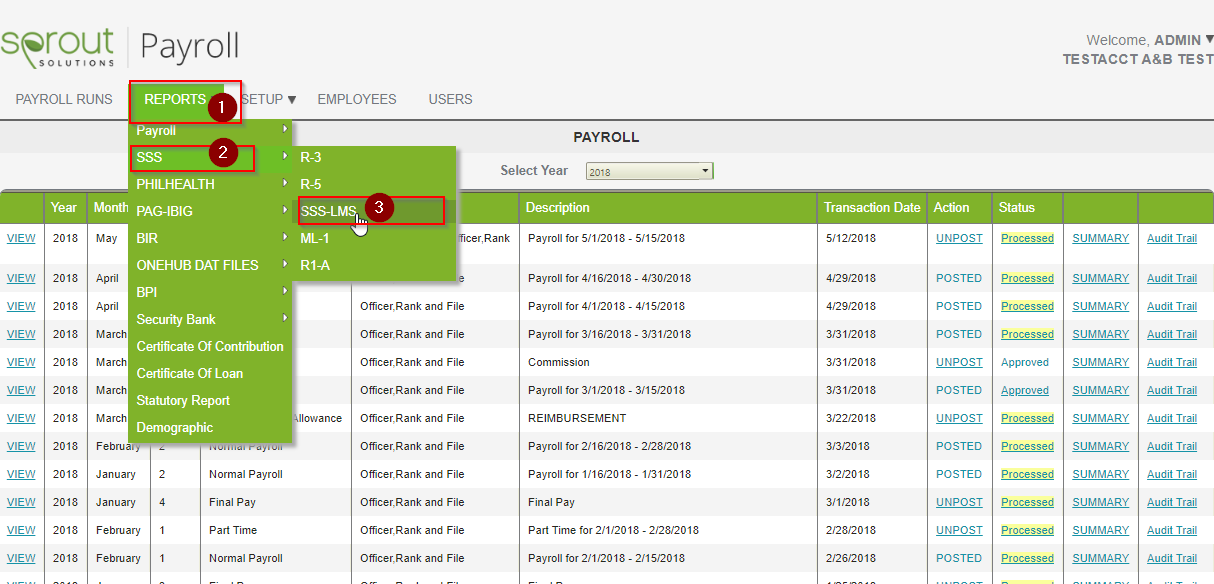Open the Select Year dropdown
The image size is (1214, 584).
point(649,171)
